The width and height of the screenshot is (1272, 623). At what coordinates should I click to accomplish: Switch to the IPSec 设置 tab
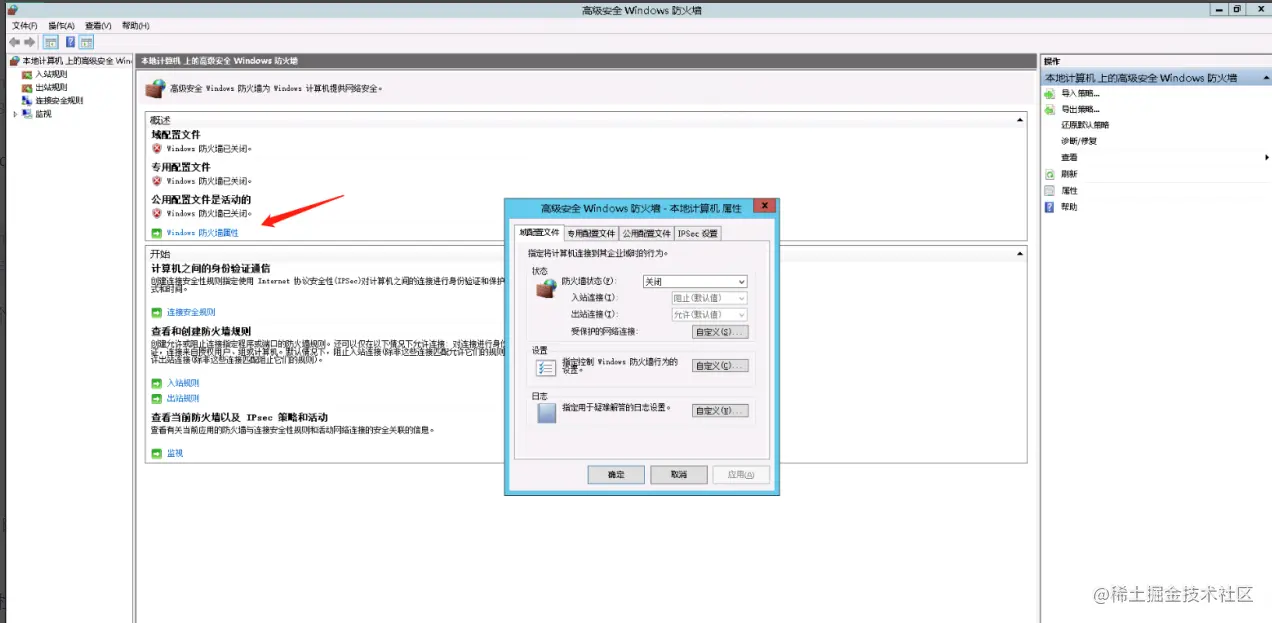coord(698,233)
